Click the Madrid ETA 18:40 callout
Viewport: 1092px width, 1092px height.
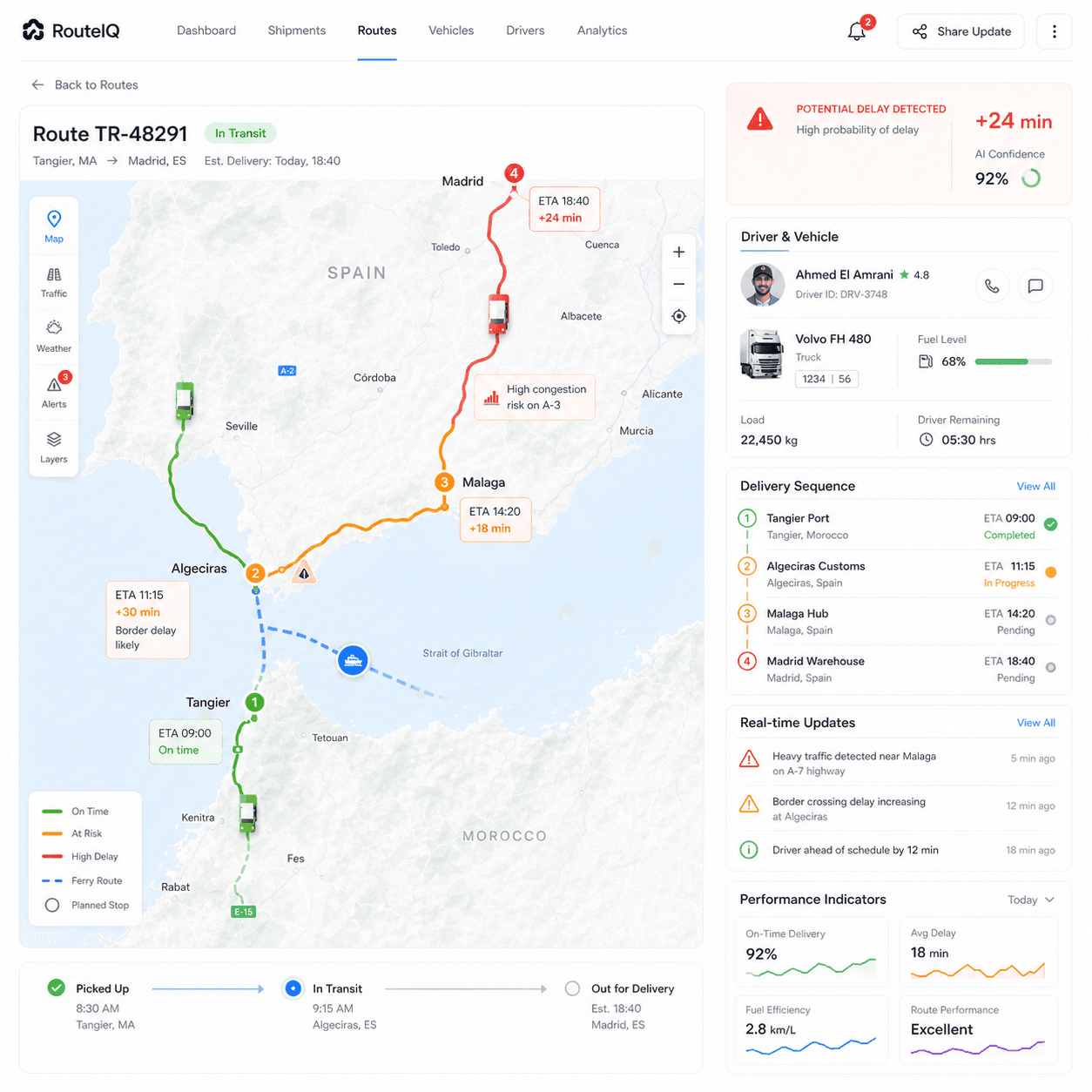pyautogui.click(x=564, y=209)
